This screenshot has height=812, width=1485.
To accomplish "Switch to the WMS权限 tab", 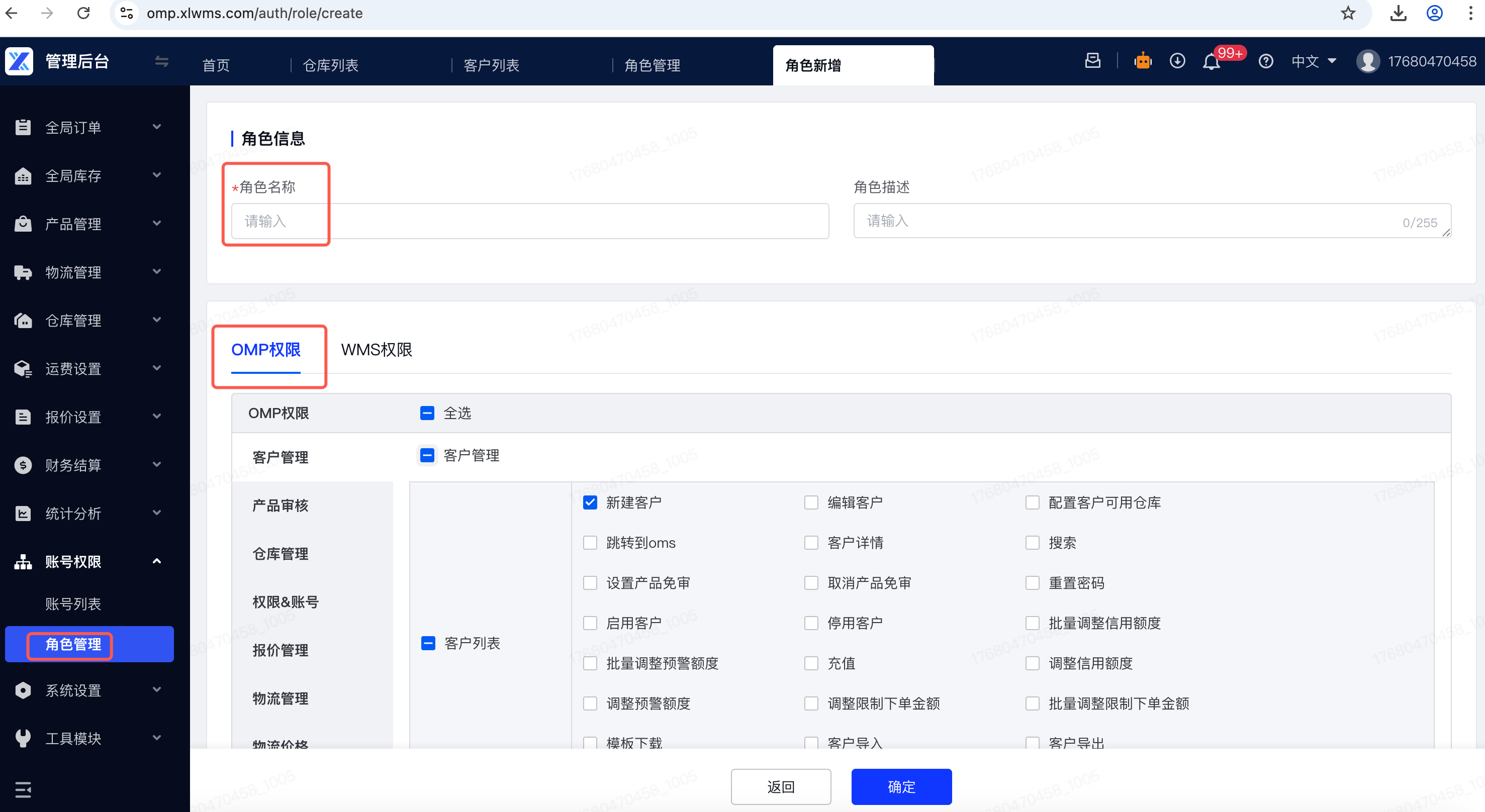I will click(377, 350).
